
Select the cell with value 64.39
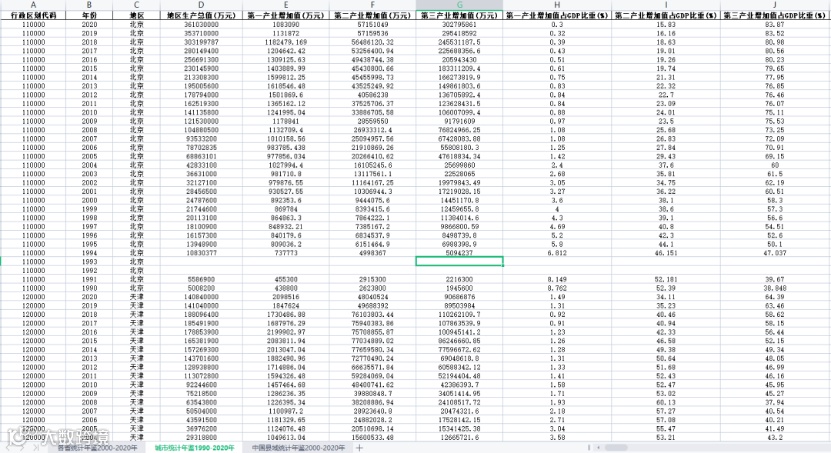775,297
